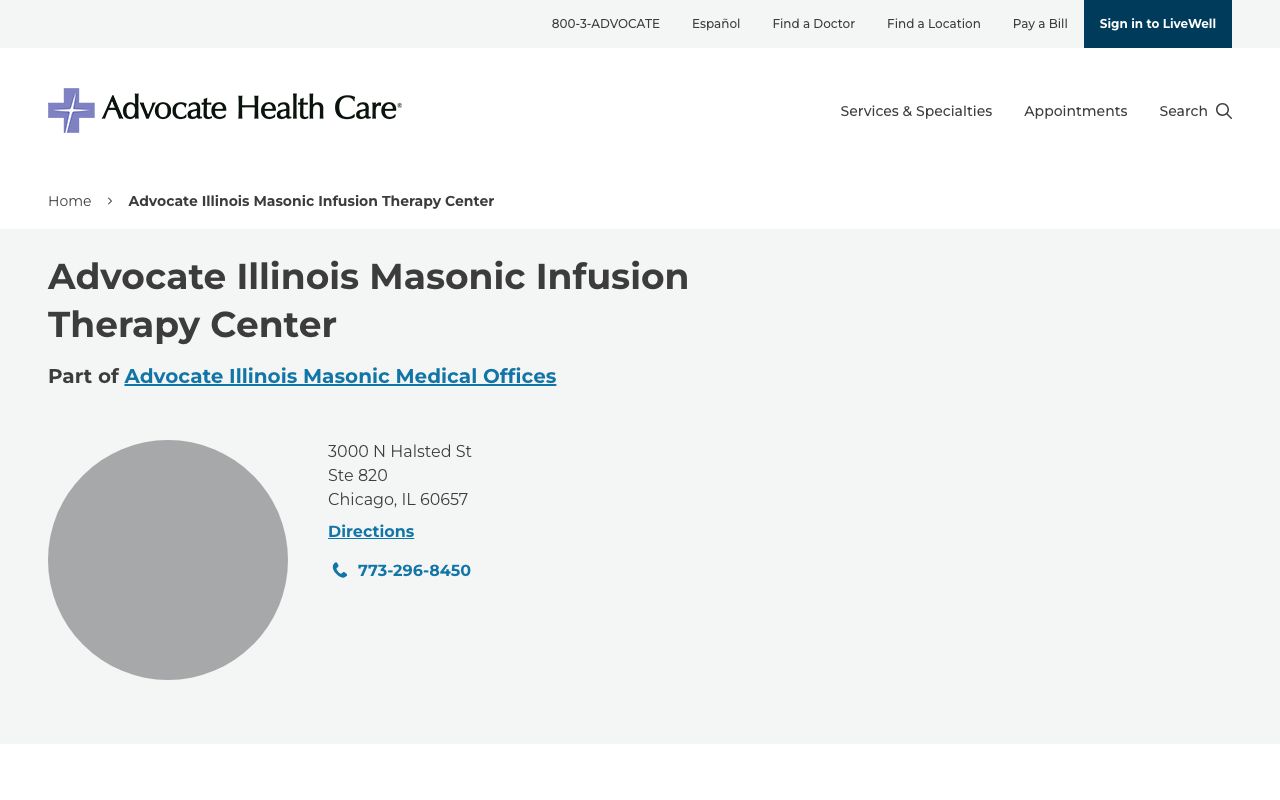
Task: Click Home in the breadcrumb trail
Action: (x=69, y=201)
